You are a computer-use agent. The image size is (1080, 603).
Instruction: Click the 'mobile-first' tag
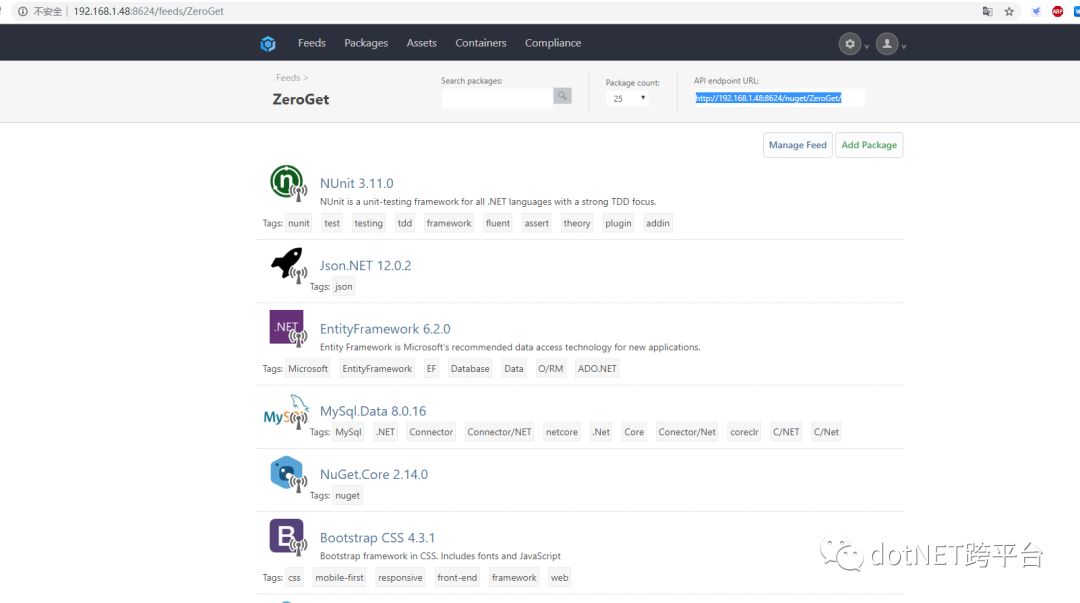(x=340, y=578)
